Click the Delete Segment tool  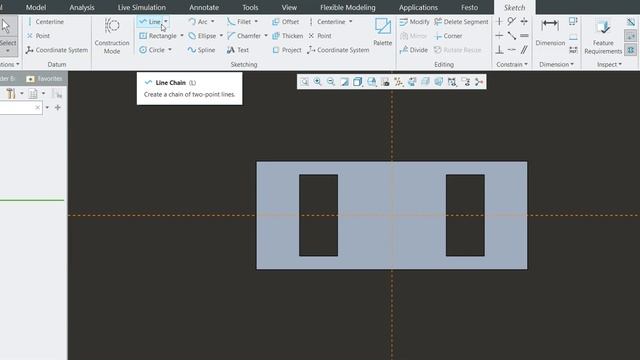461,22
